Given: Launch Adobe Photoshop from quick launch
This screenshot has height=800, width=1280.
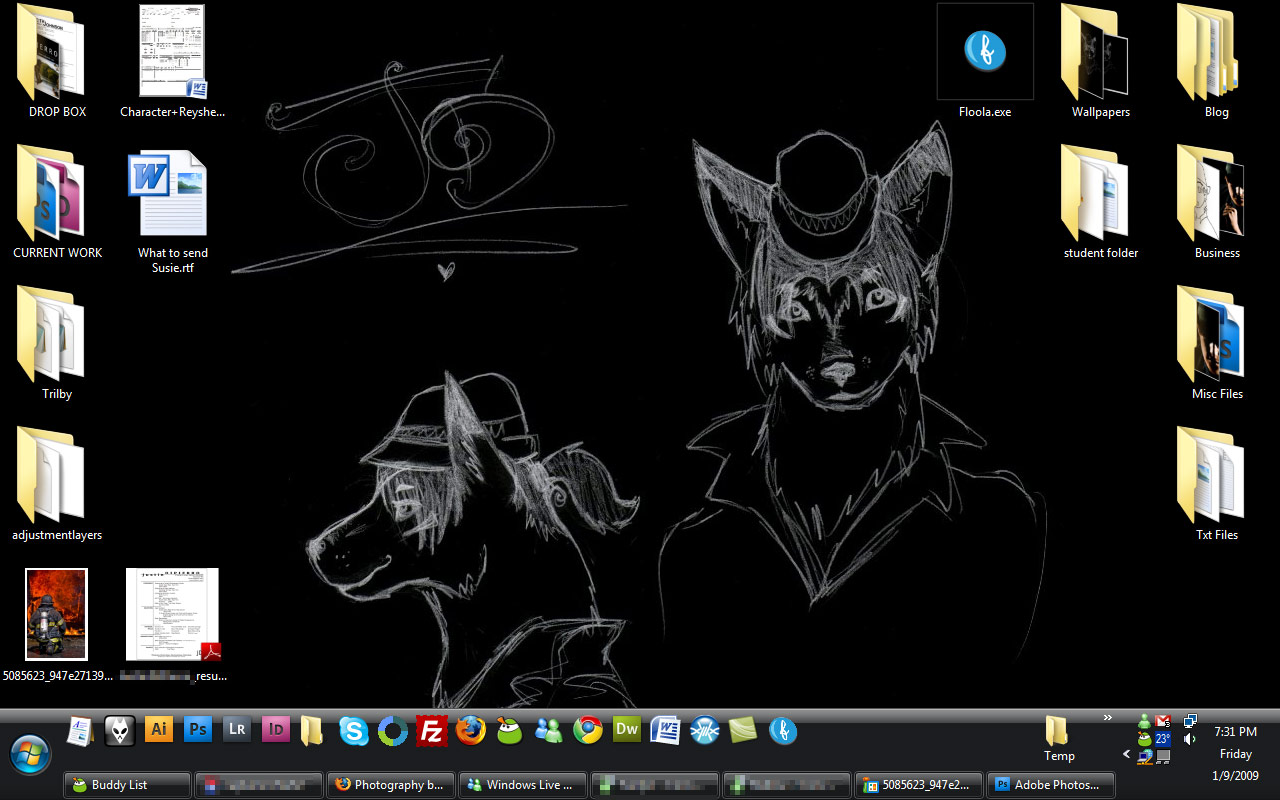Looking at the screenshot, I should (198, 729).
